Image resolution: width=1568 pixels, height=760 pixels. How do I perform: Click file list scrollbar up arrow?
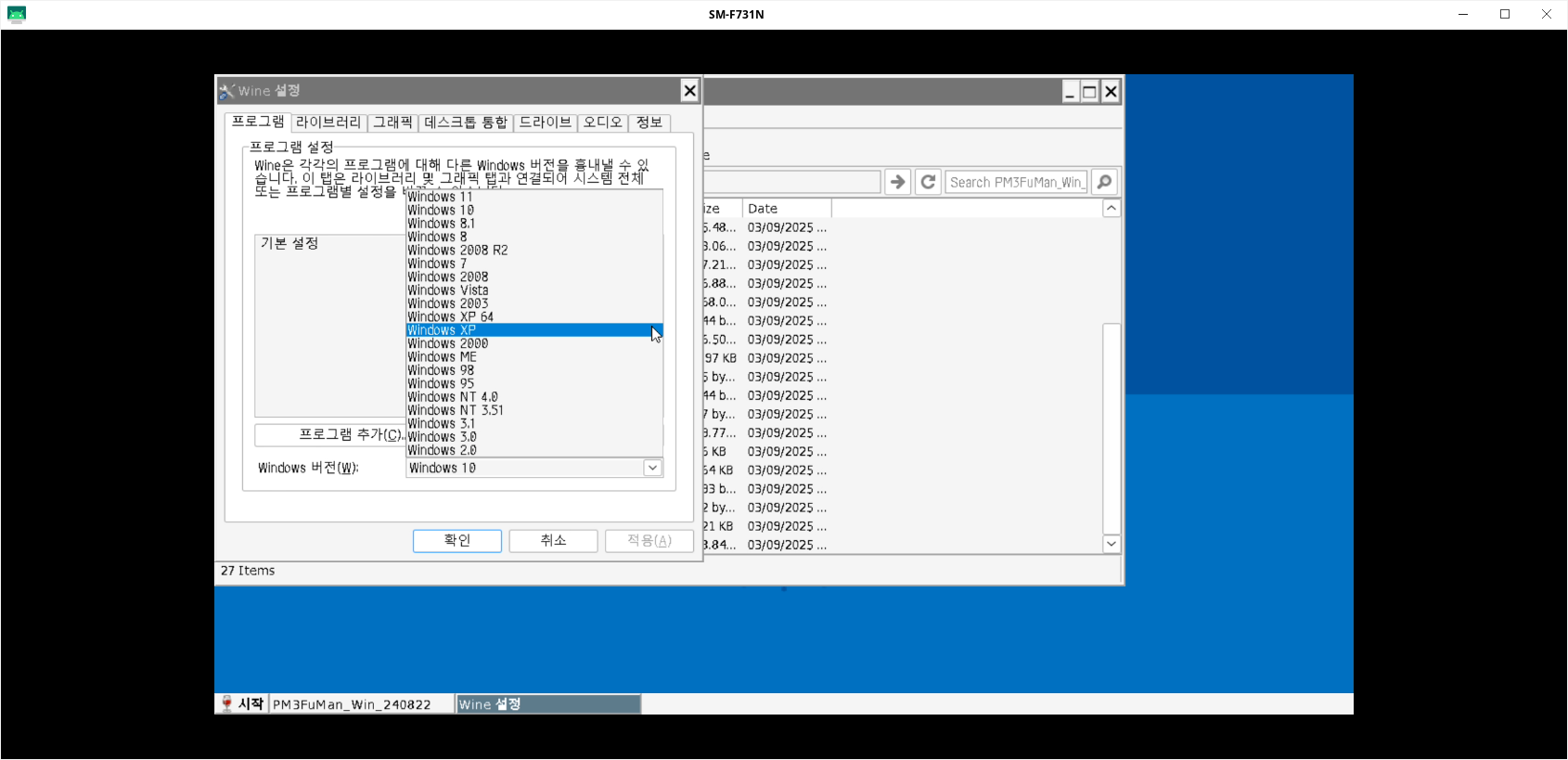[x=1112, y=208]
